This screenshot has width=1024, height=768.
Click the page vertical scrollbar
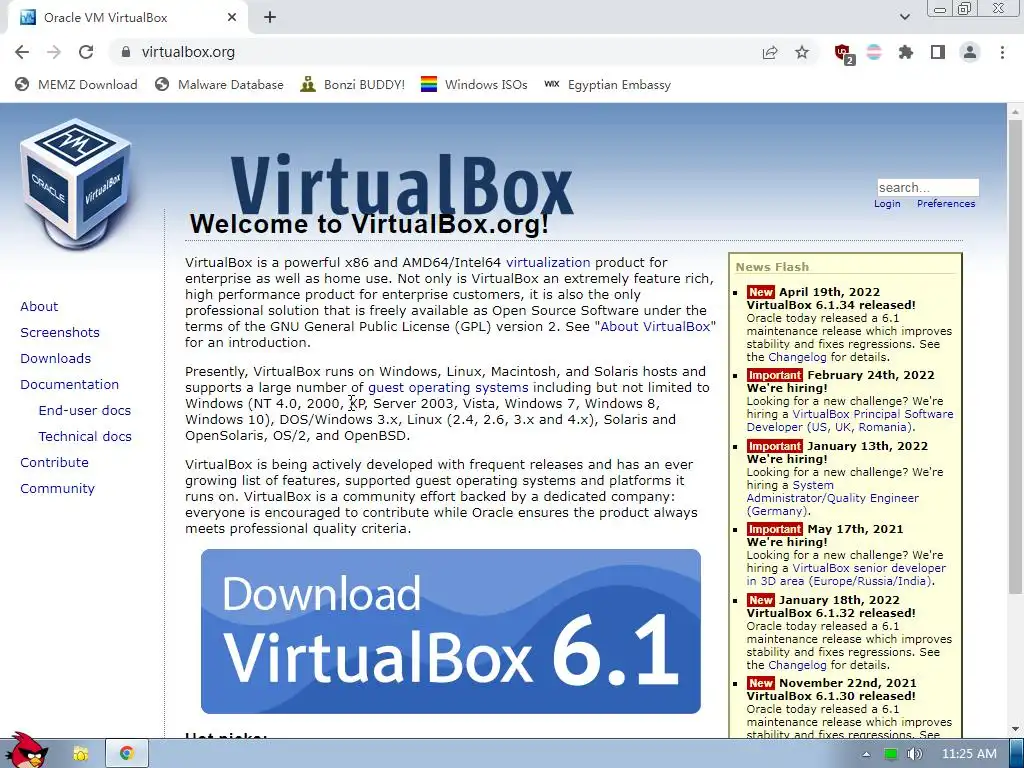(x=1015, y=358)
